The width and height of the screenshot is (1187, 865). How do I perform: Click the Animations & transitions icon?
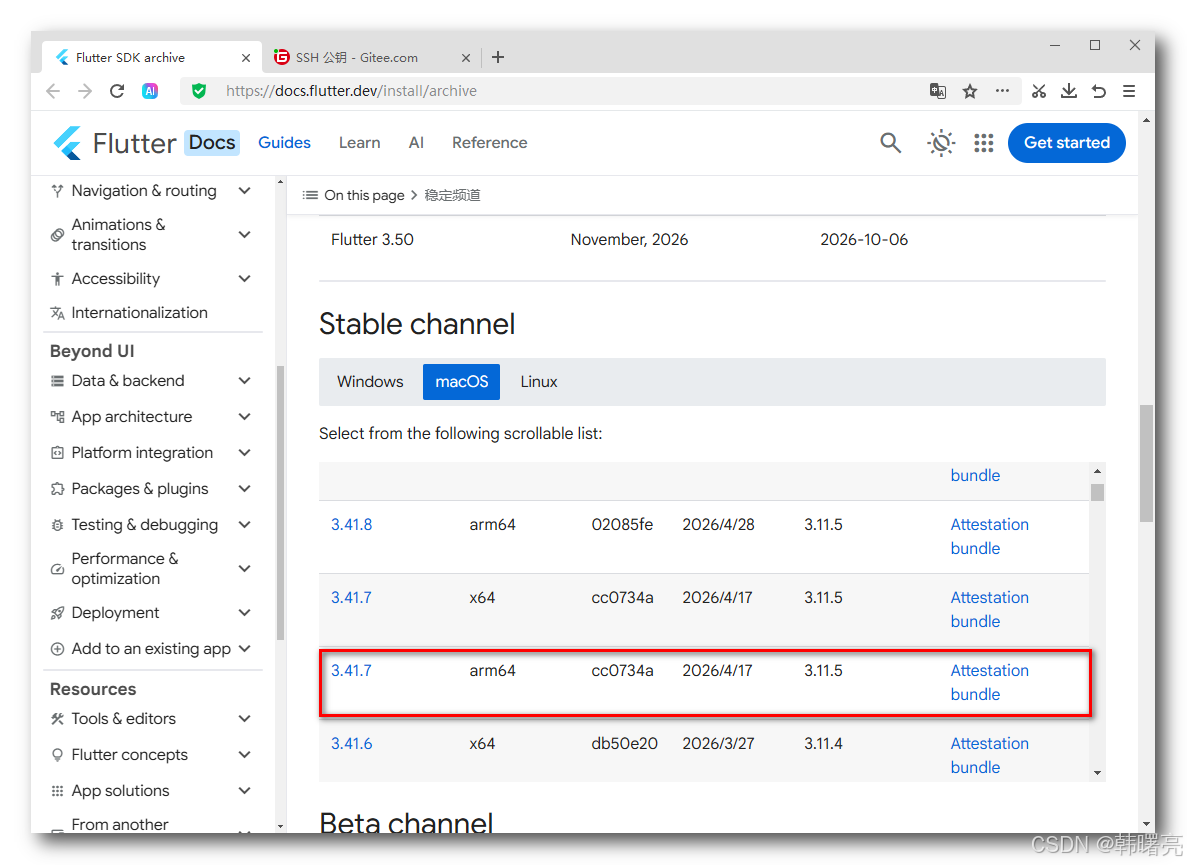[x=58, y=235]
